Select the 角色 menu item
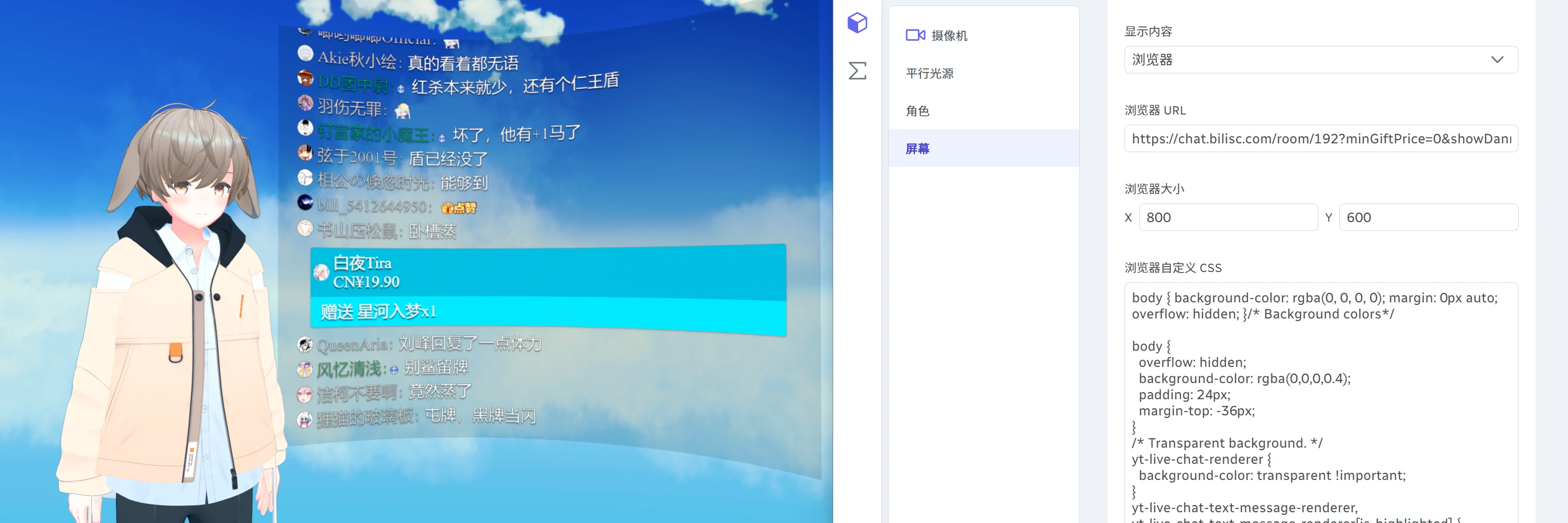This screenshot has height=523, width=1568. point(917,111)
